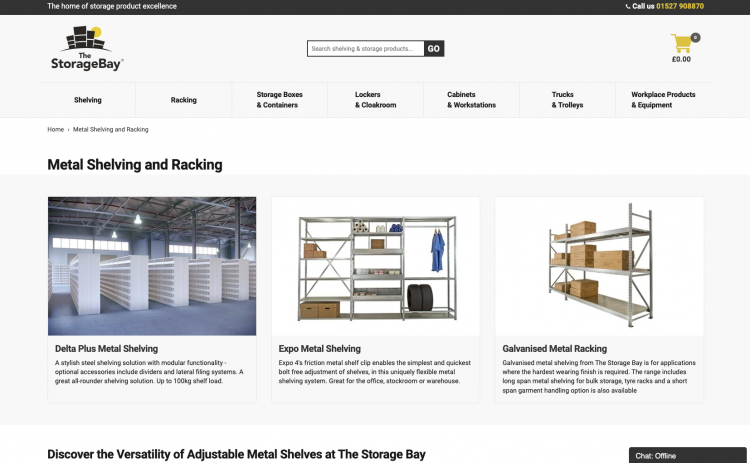Click the phone icon beside Call us
Screen dimensions: 750x463
628,6
